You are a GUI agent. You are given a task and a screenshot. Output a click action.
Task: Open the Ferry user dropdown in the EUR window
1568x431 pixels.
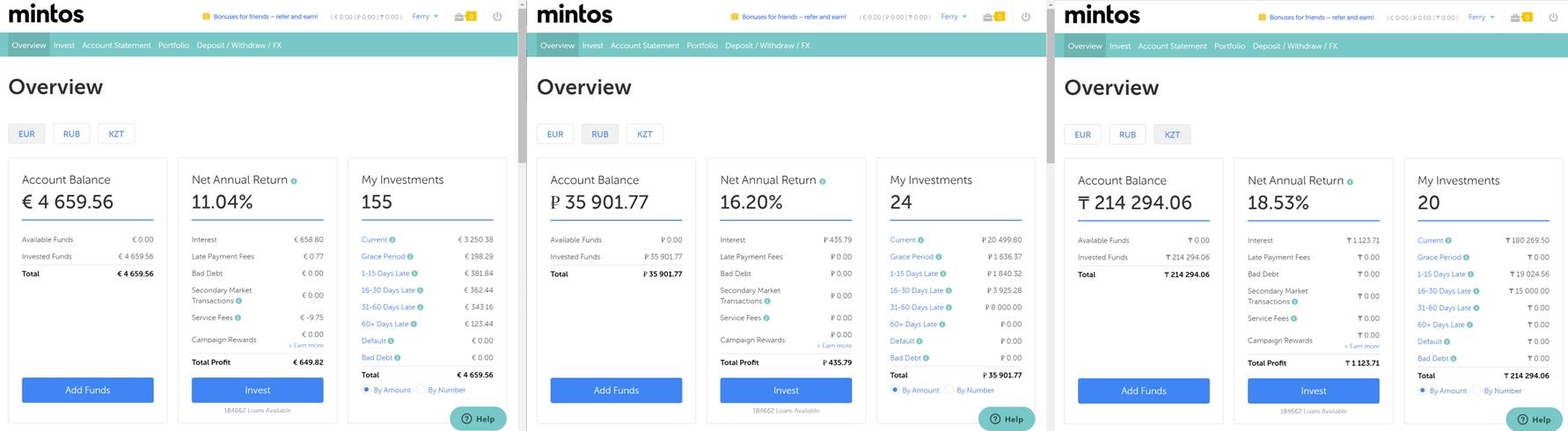click(425, 17)
